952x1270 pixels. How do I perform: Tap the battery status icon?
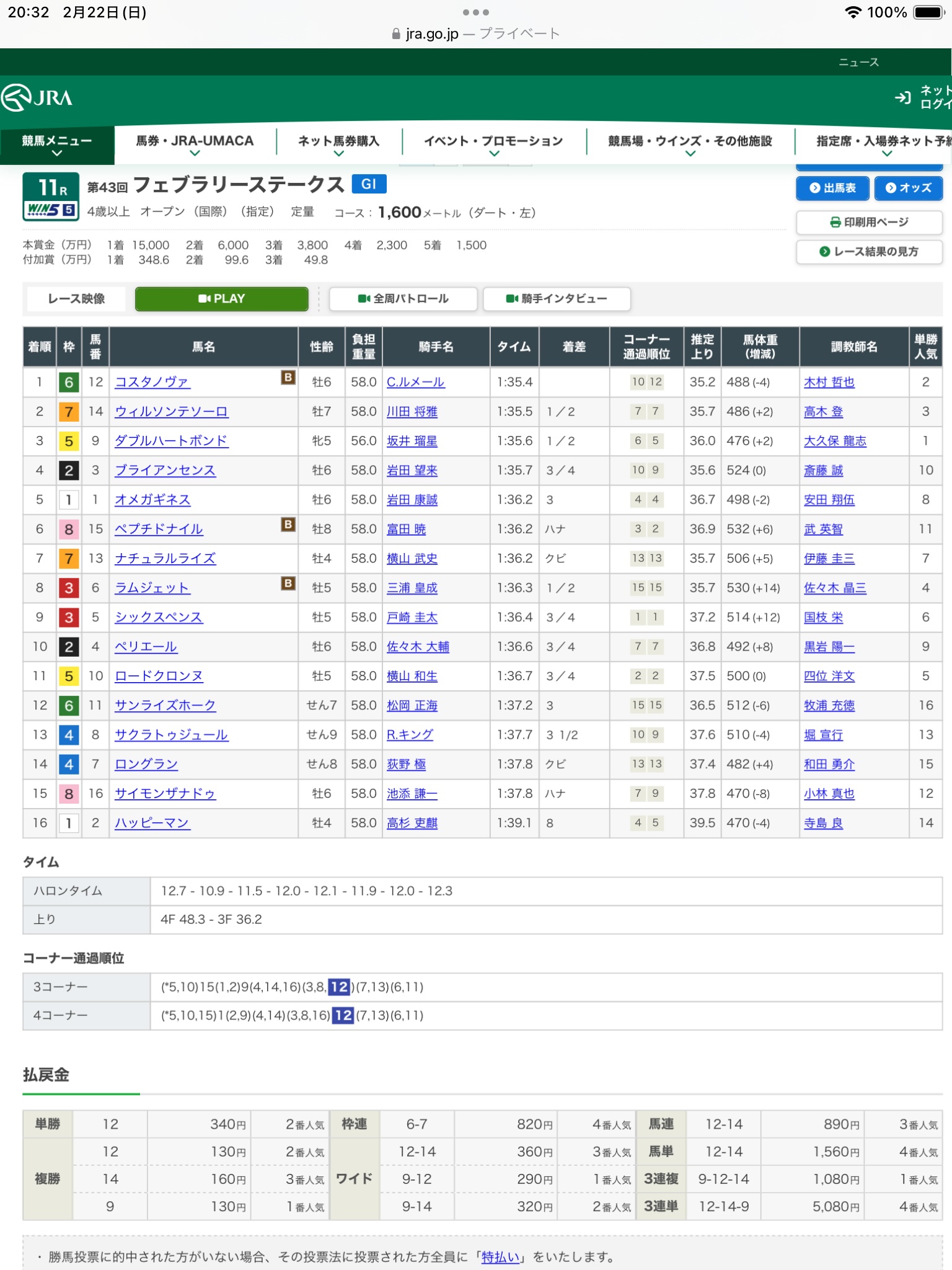(x=928, y=12)
